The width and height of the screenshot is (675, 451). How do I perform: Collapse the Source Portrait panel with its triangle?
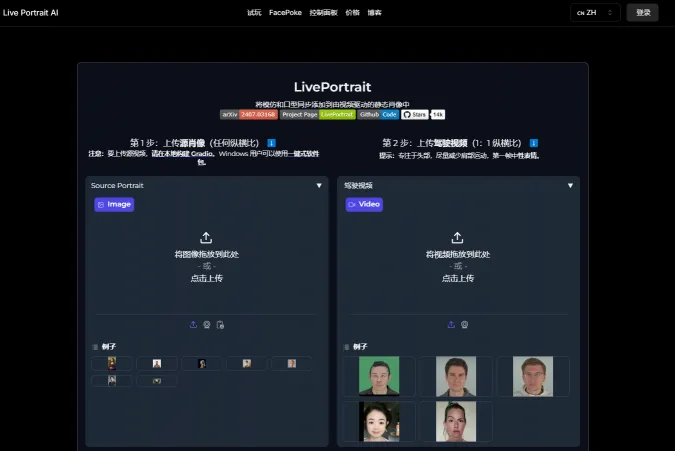coord(319,185)
